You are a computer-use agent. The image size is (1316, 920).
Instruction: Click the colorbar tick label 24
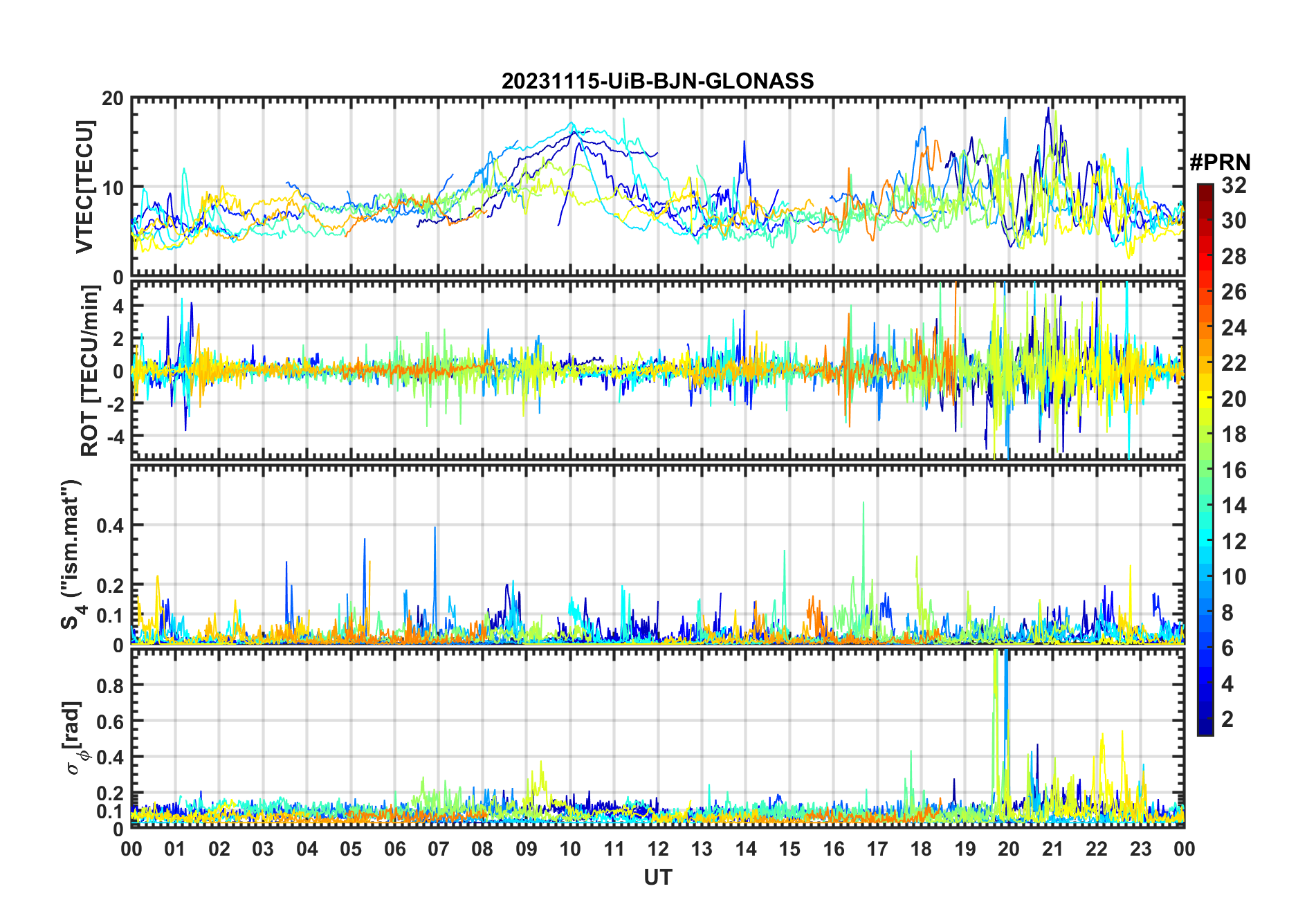tap(1234, 327)
